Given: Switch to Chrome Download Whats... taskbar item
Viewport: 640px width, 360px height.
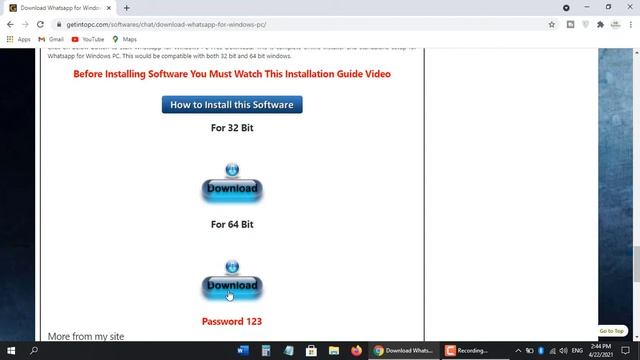Looking at the screenshot, I should [404, 351].
